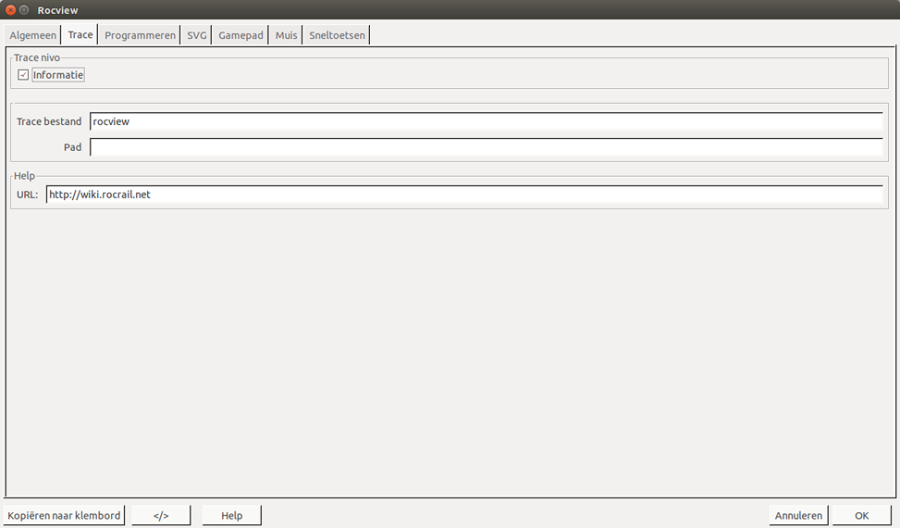Select the Trace tab

80,35
